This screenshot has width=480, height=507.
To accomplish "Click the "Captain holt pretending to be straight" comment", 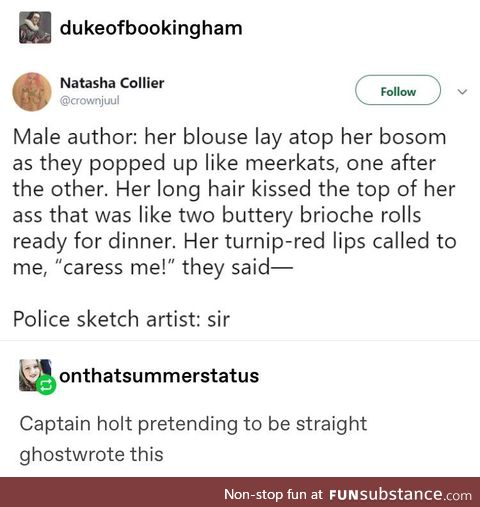I will [193, 424].
